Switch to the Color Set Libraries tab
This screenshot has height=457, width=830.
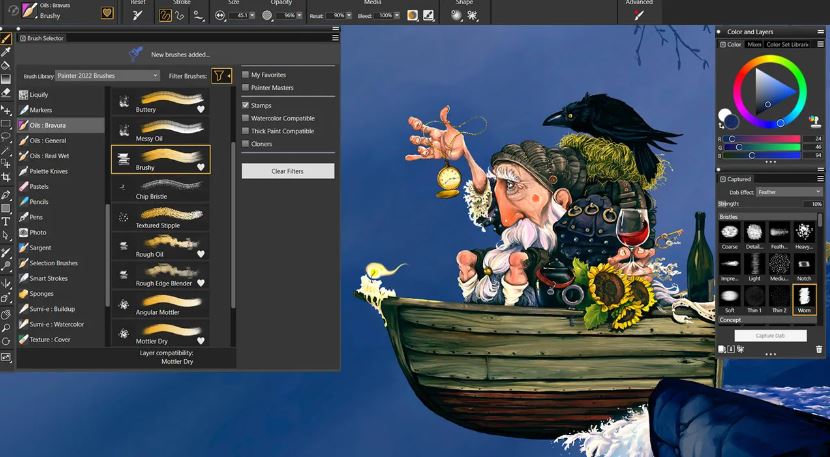(787, 44)
